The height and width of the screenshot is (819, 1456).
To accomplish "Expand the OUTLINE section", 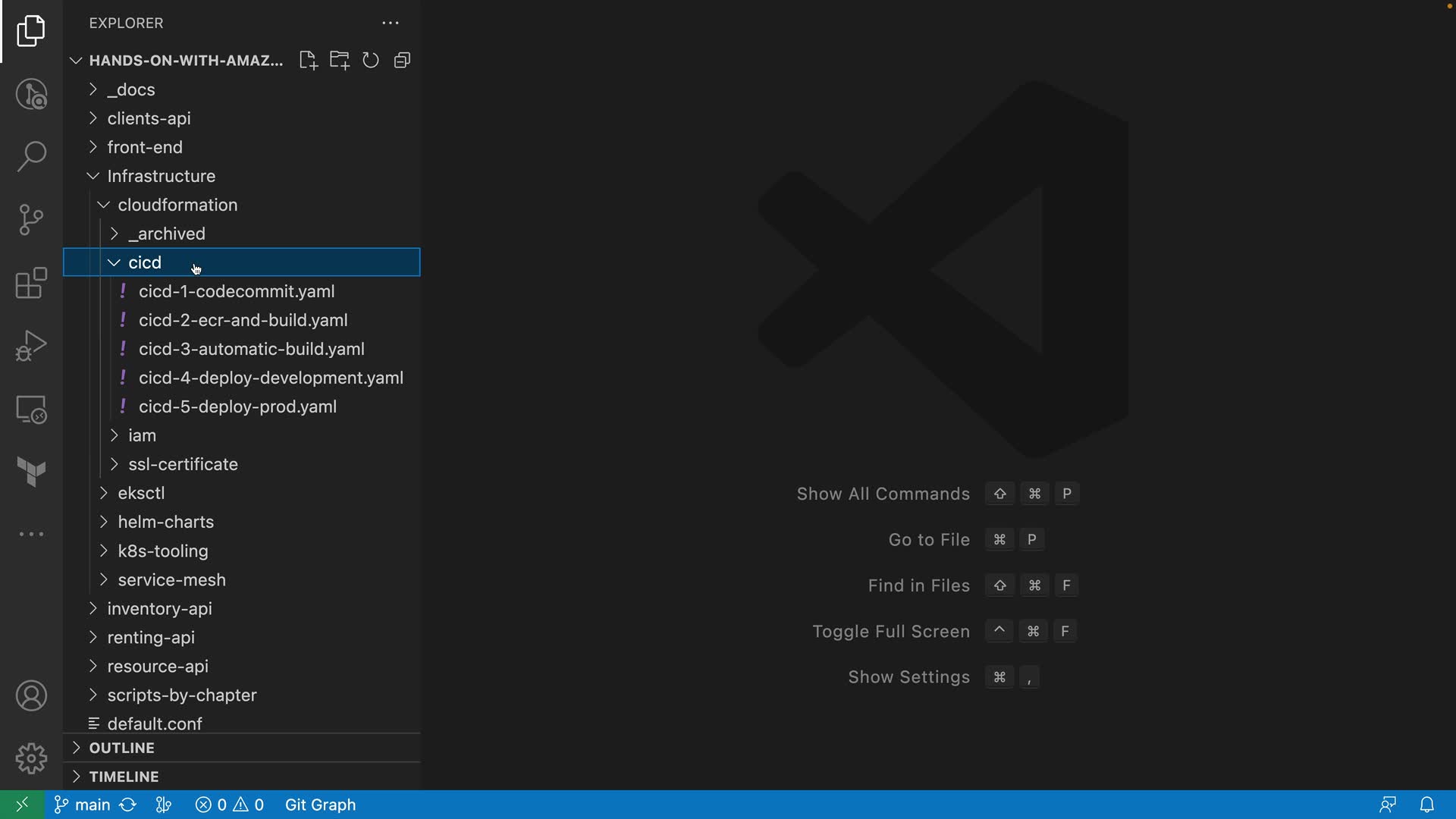I will coord(121,748).
